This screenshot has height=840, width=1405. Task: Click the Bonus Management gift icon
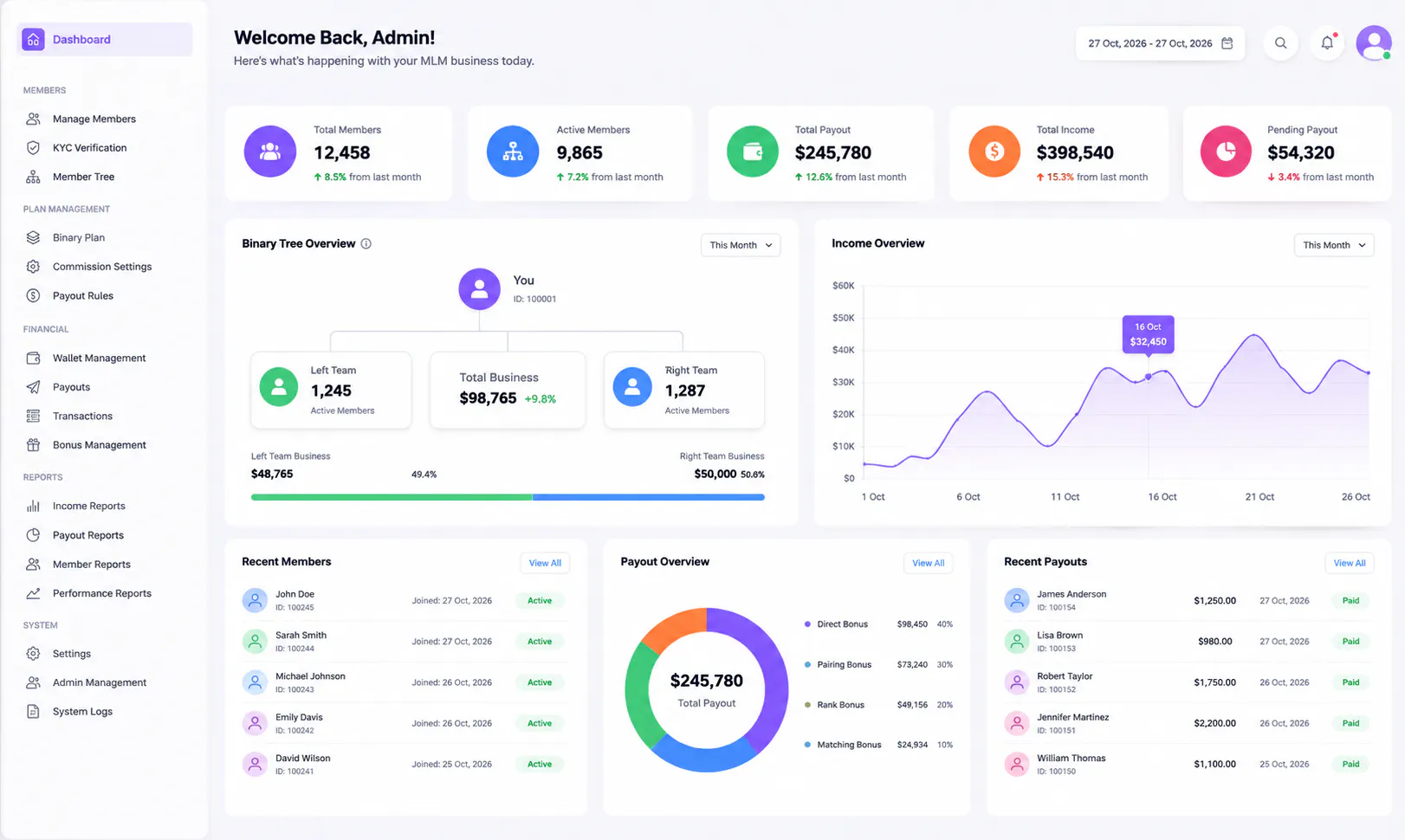tap(33, 445)
